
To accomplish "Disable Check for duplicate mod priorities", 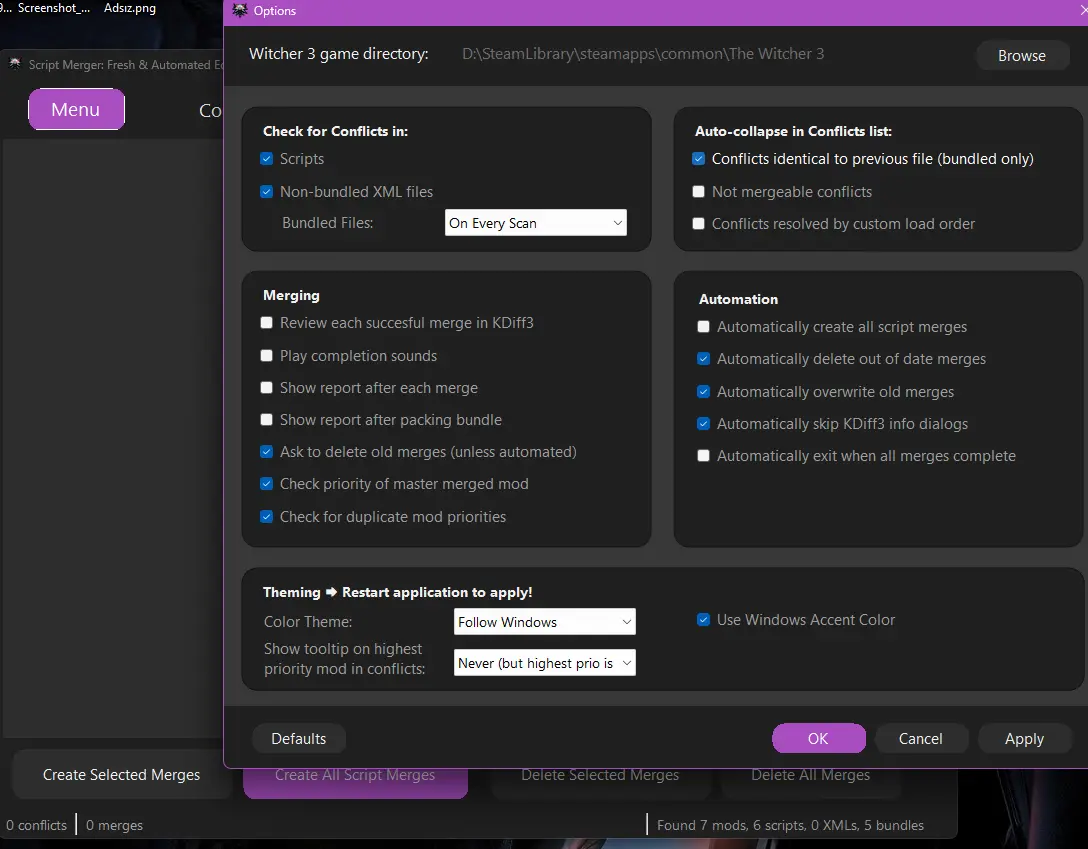I will click(x=266, y=517).
